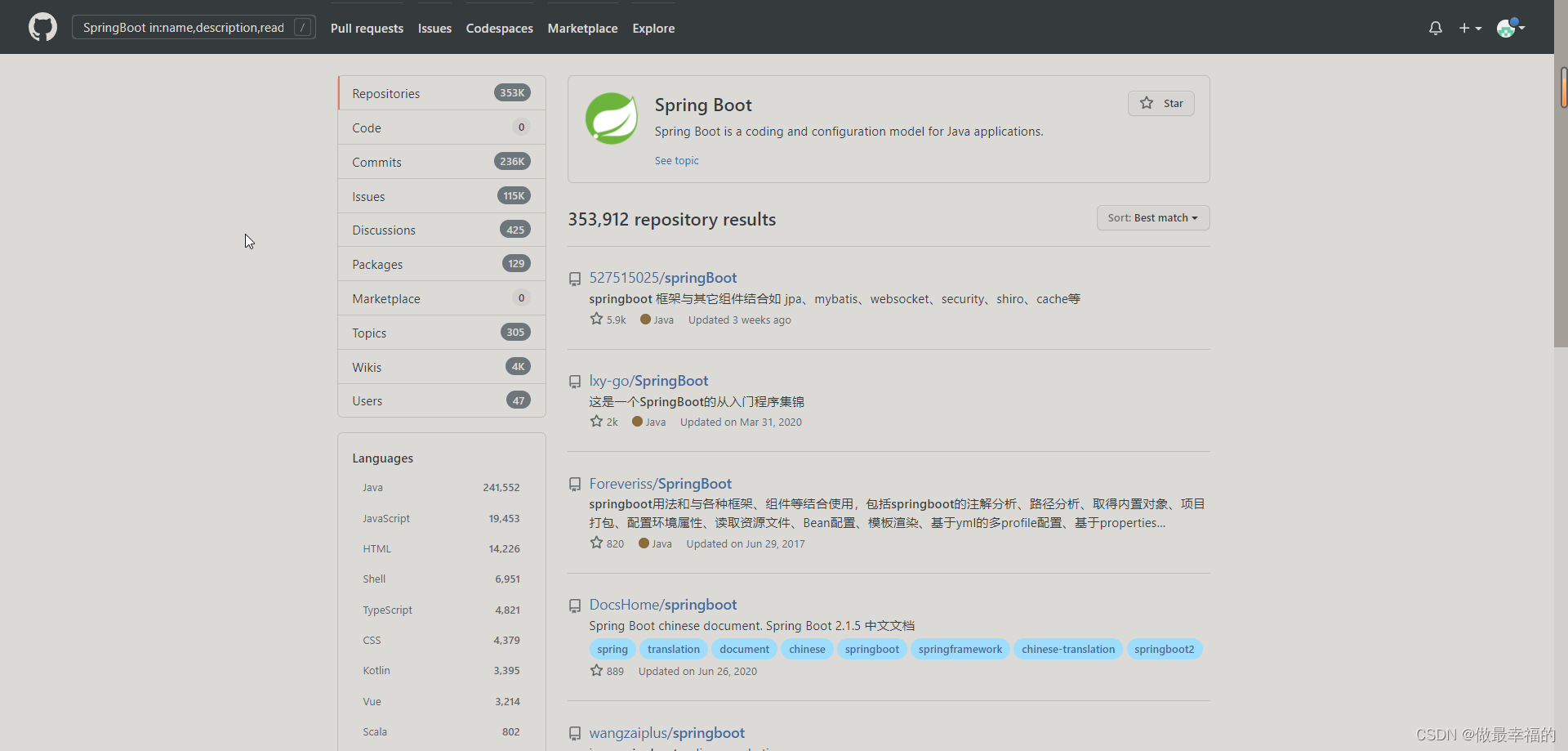
Task: Filter results by JavaScript language
Action: 441,518
